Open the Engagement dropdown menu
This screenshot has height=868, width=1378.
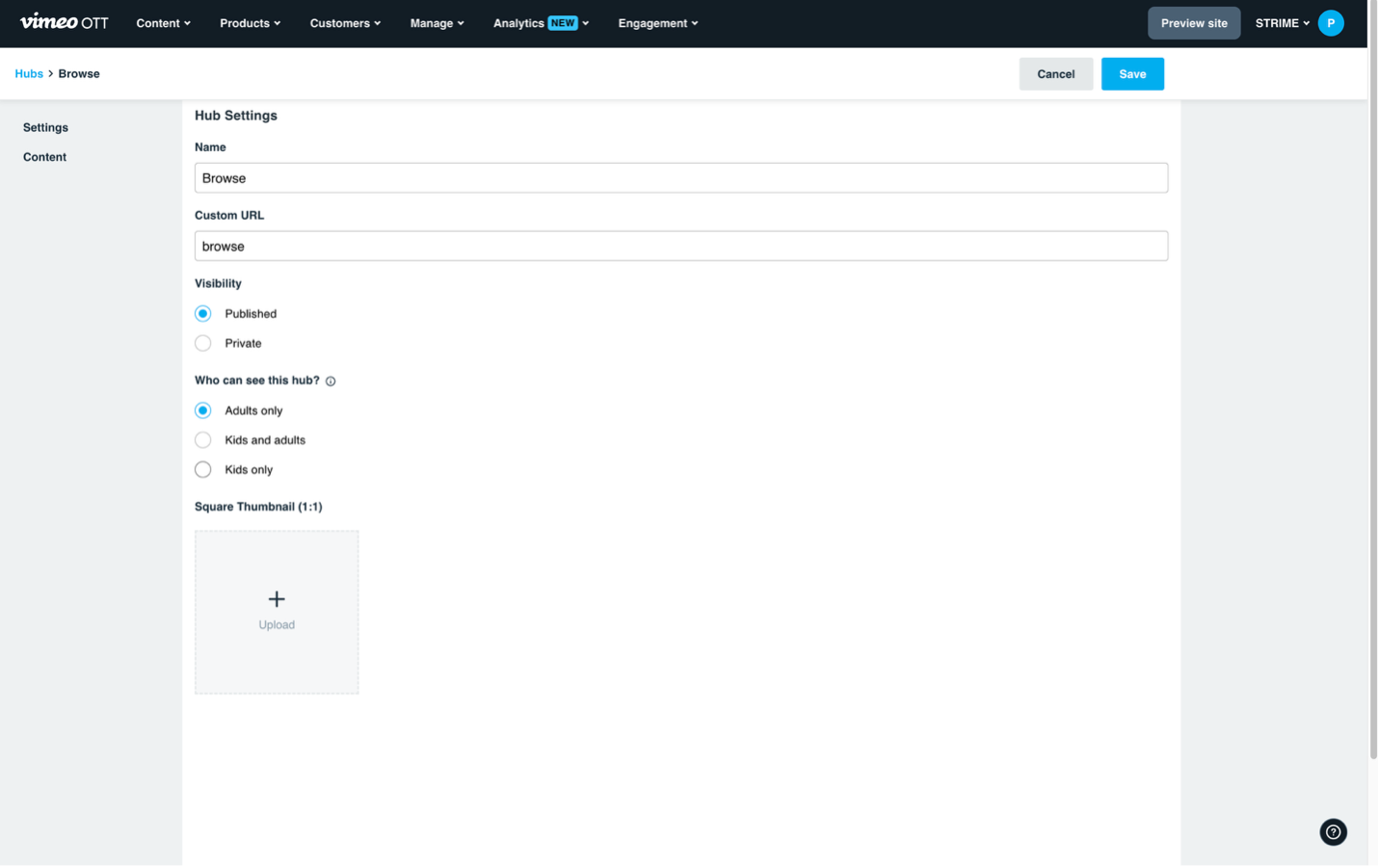(x=658, y=23)
